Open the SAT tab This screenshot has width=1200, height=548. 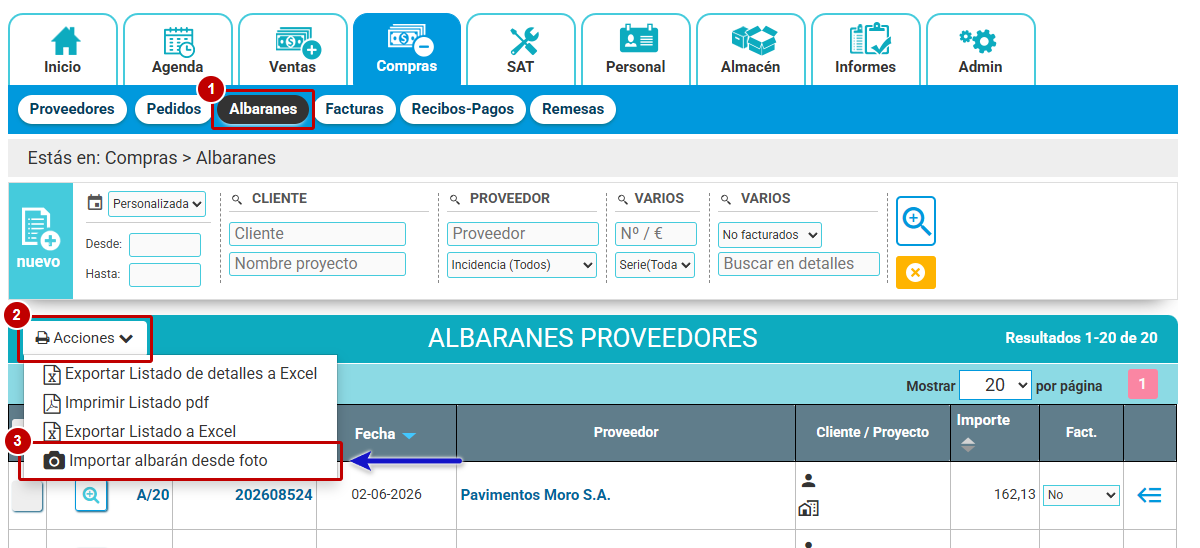[521, 49]
